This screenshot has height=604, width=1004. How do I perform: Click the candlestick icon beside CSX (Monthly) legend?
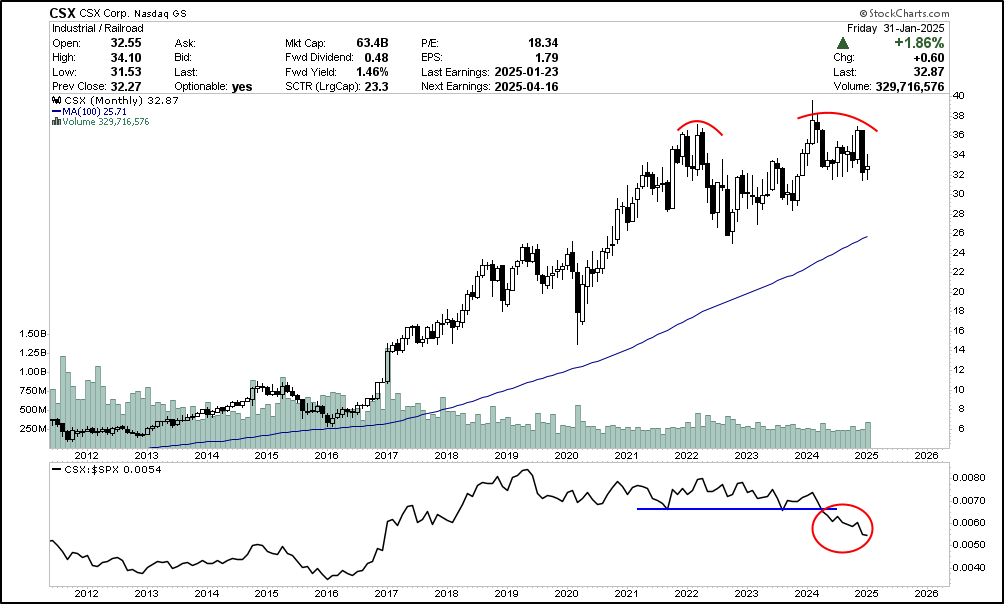click(x=56, y=101)
